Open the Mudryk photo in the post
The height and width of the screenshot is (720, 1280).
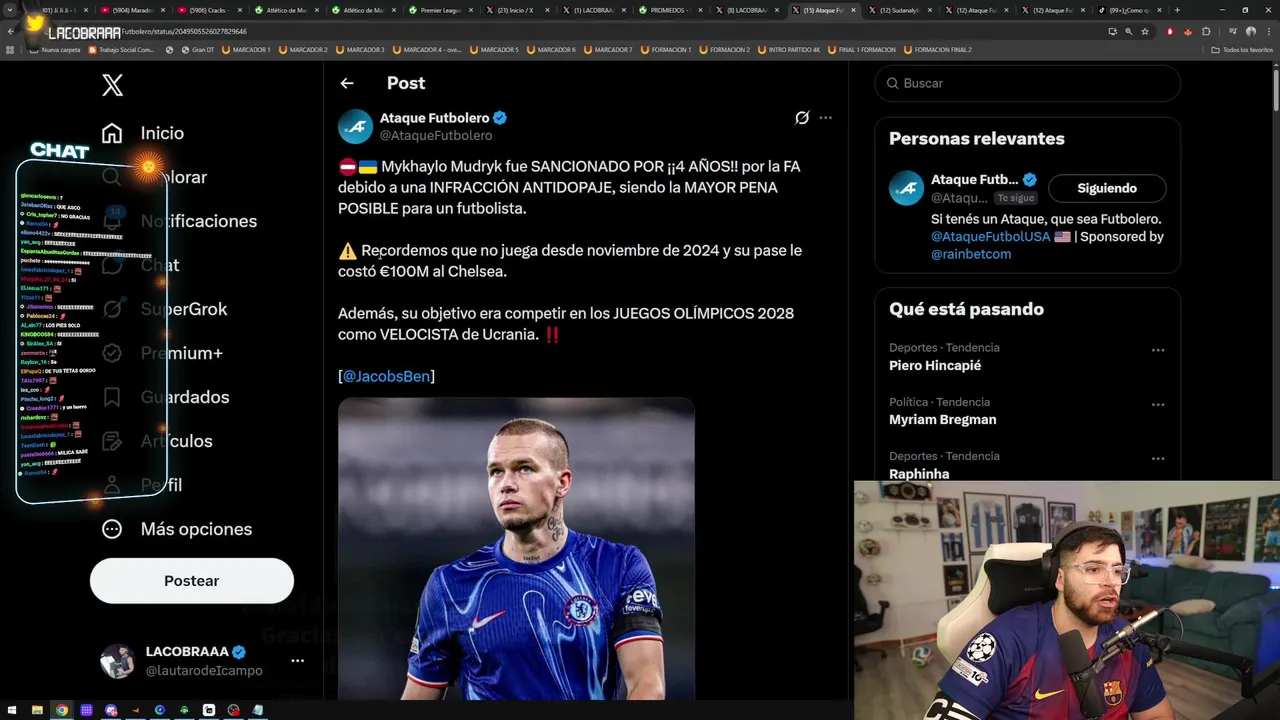click(x=516, y=549)
